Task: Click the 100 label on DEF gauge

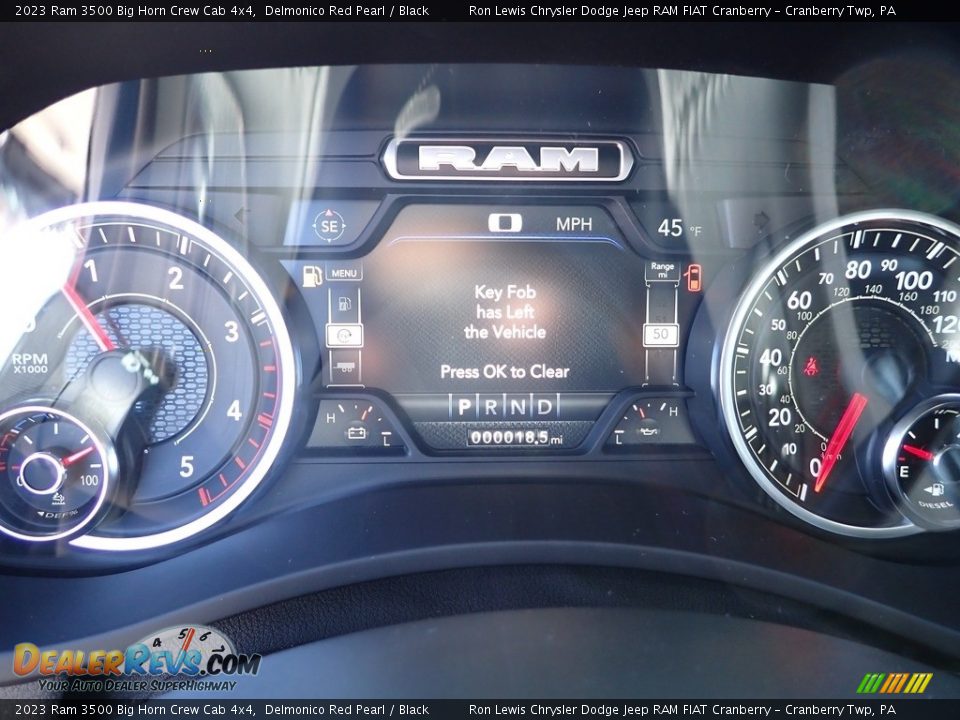Action: [89, 481]
